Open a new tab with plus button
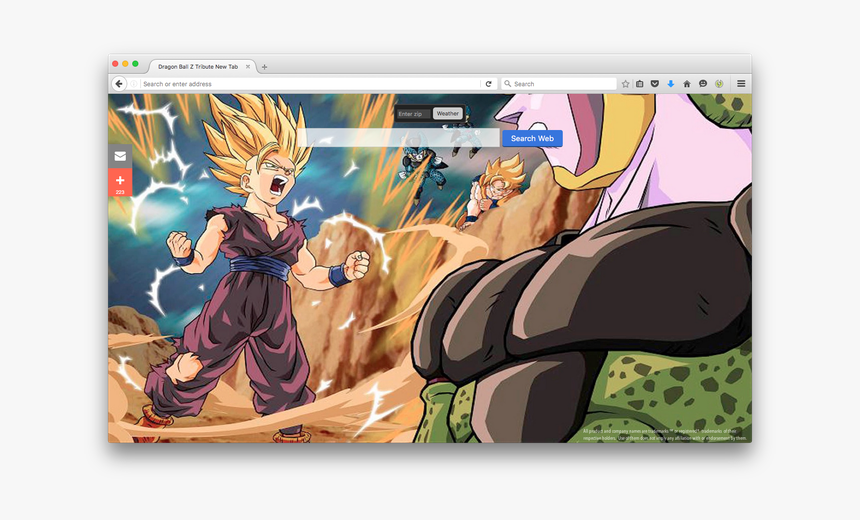The height and width of the screenshot is (520, 860). (x=264, y=67)
